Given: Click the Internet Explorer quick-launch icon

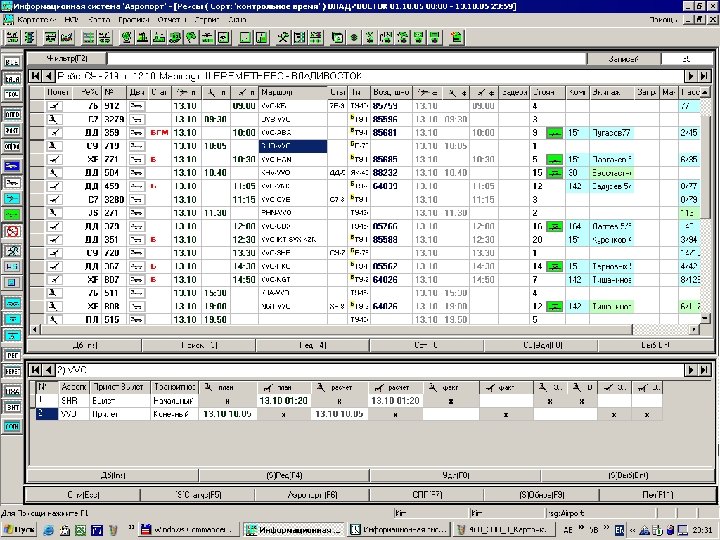Looking at the screenshot, I should [48, 530].
